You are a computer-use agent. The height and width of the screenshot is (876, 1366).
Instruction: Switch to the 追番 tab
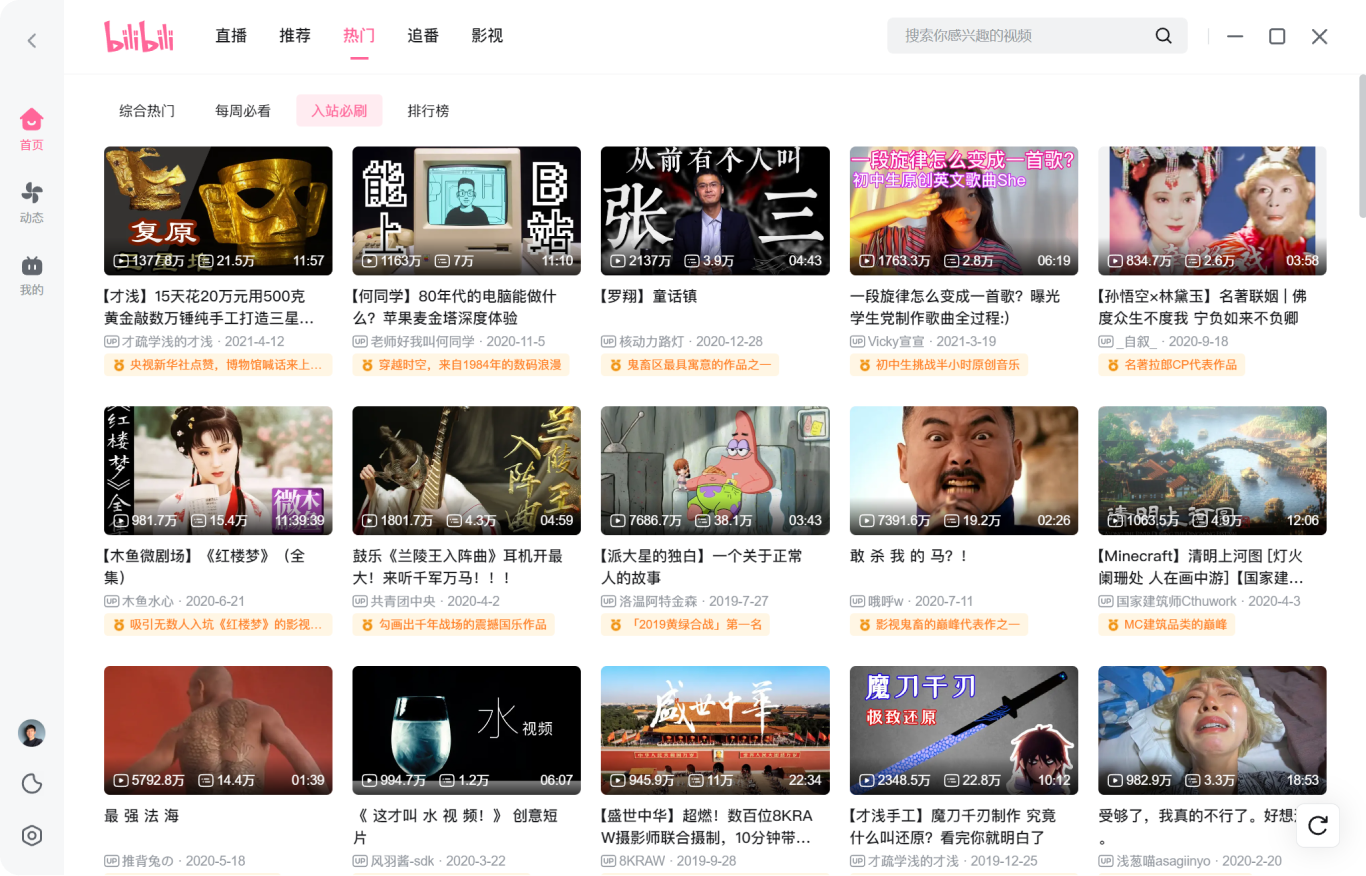(x=422, y=34)
